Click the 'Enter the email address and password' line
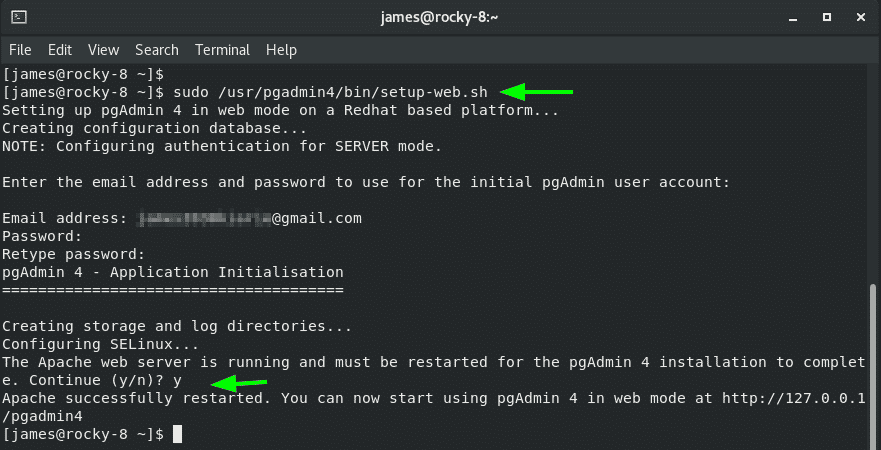 pos(366,182)
